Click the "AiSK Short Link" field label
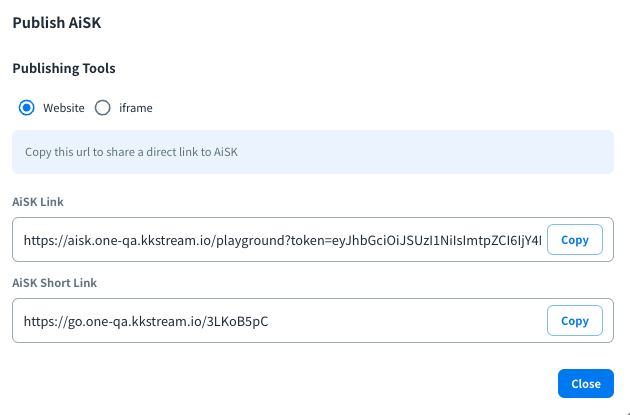 point(54,282)
